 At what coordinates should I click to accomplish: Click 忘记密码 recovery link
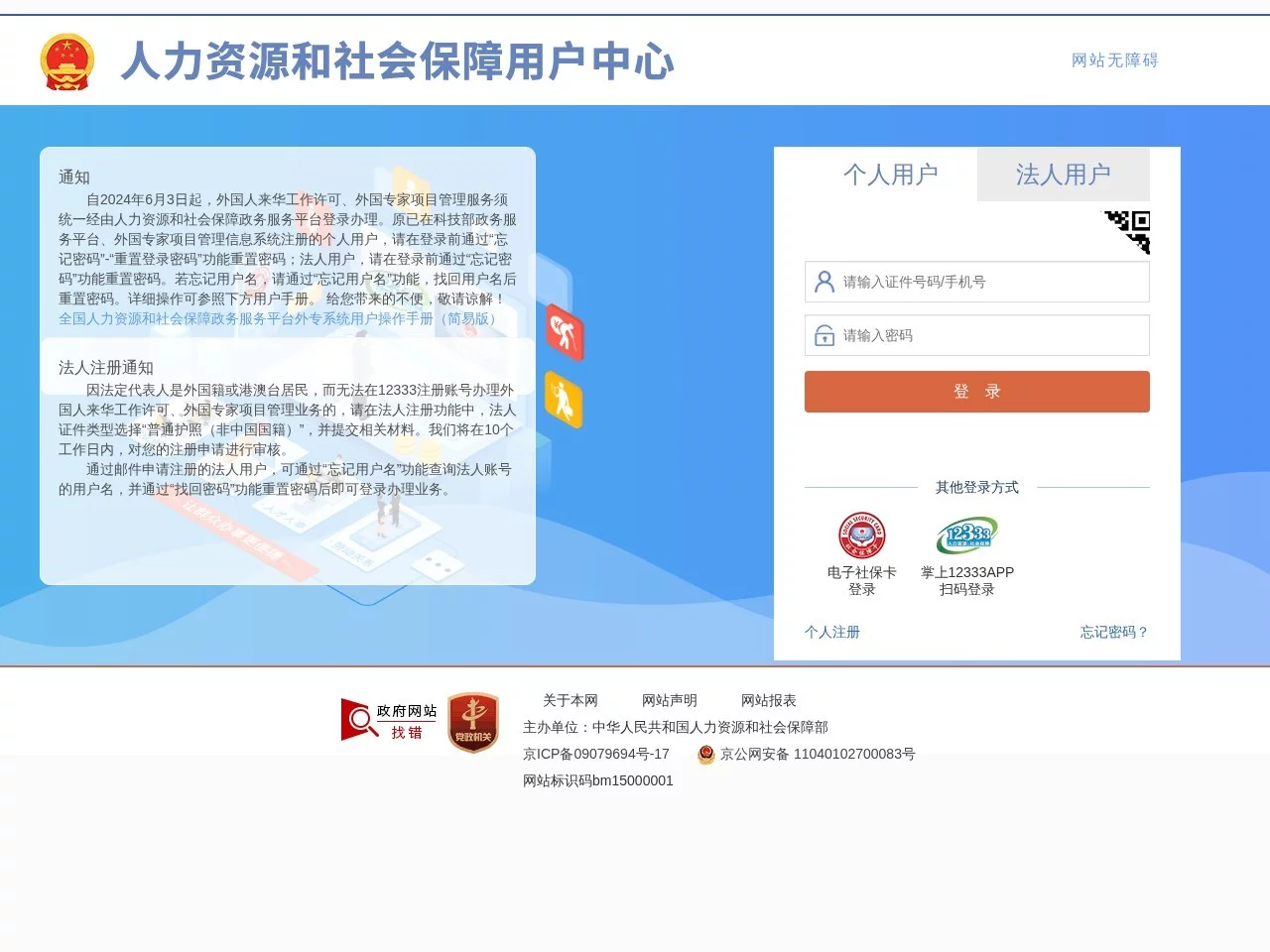point(1112,633)
